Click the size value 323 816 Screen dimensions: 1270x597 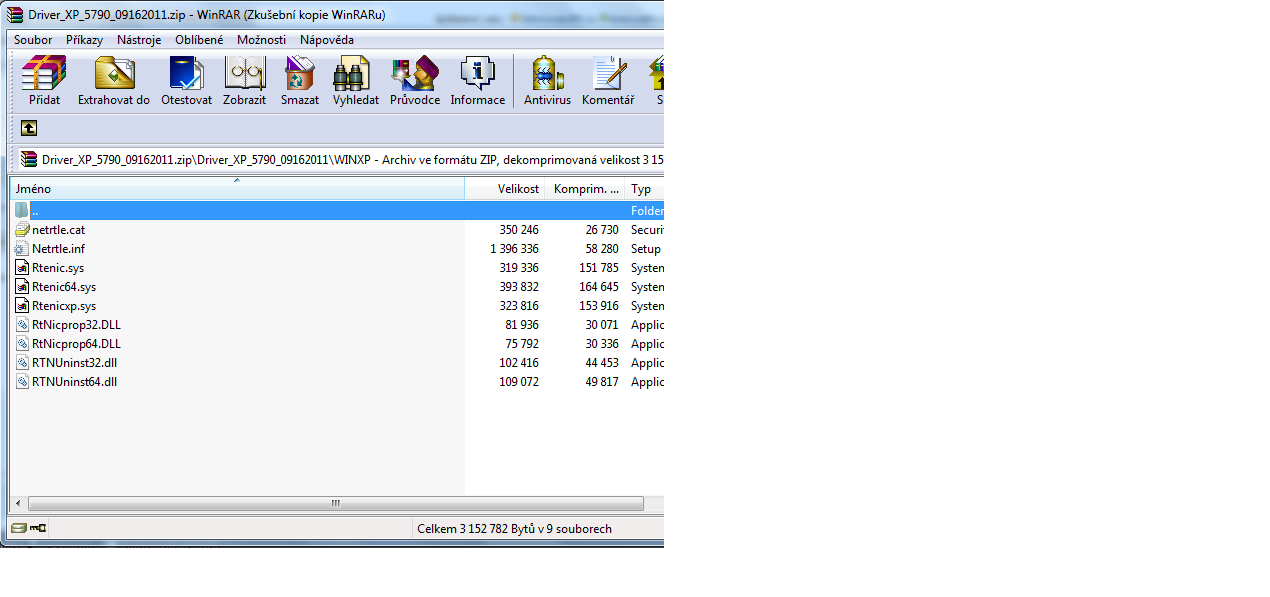(x=519, y=306)
